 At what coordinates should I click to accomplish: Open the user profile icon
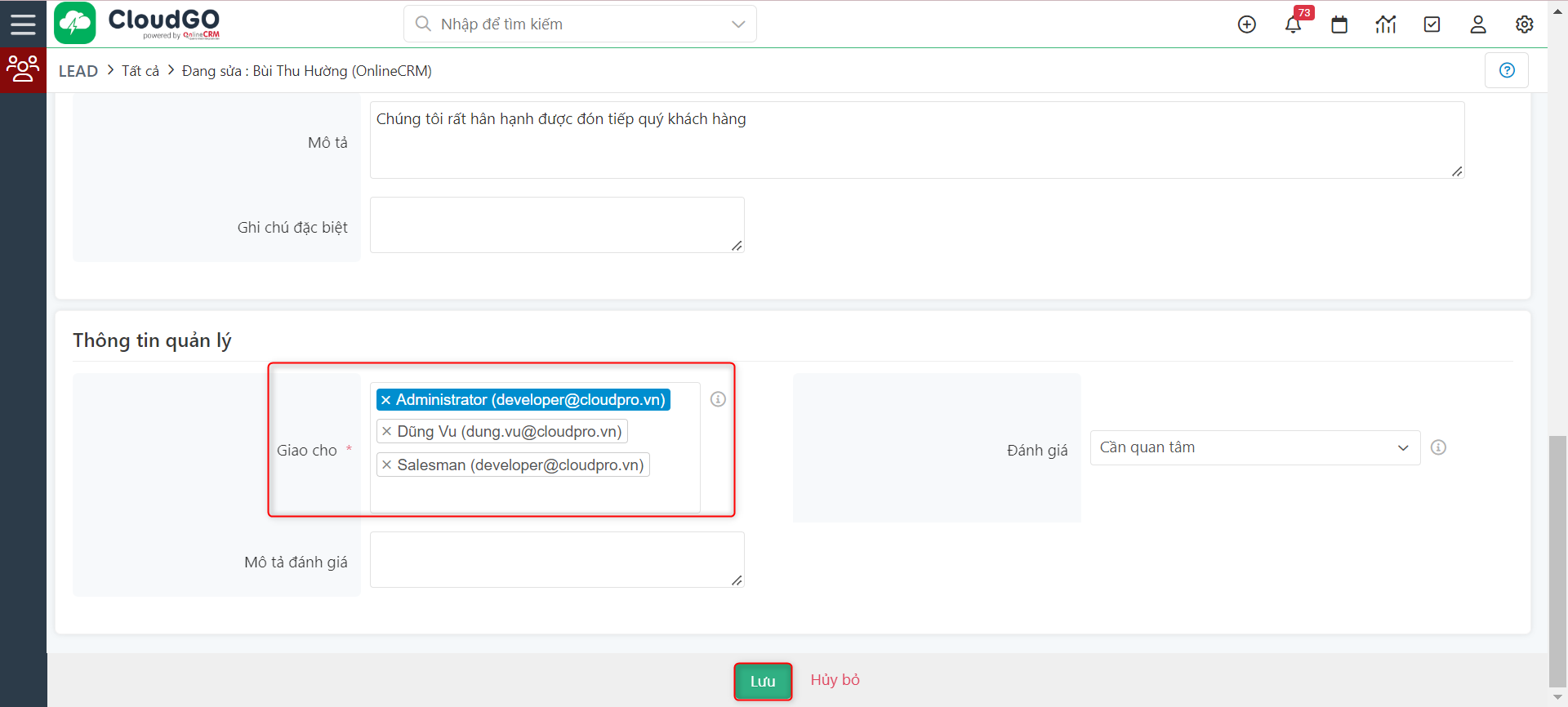point(1477,24)
